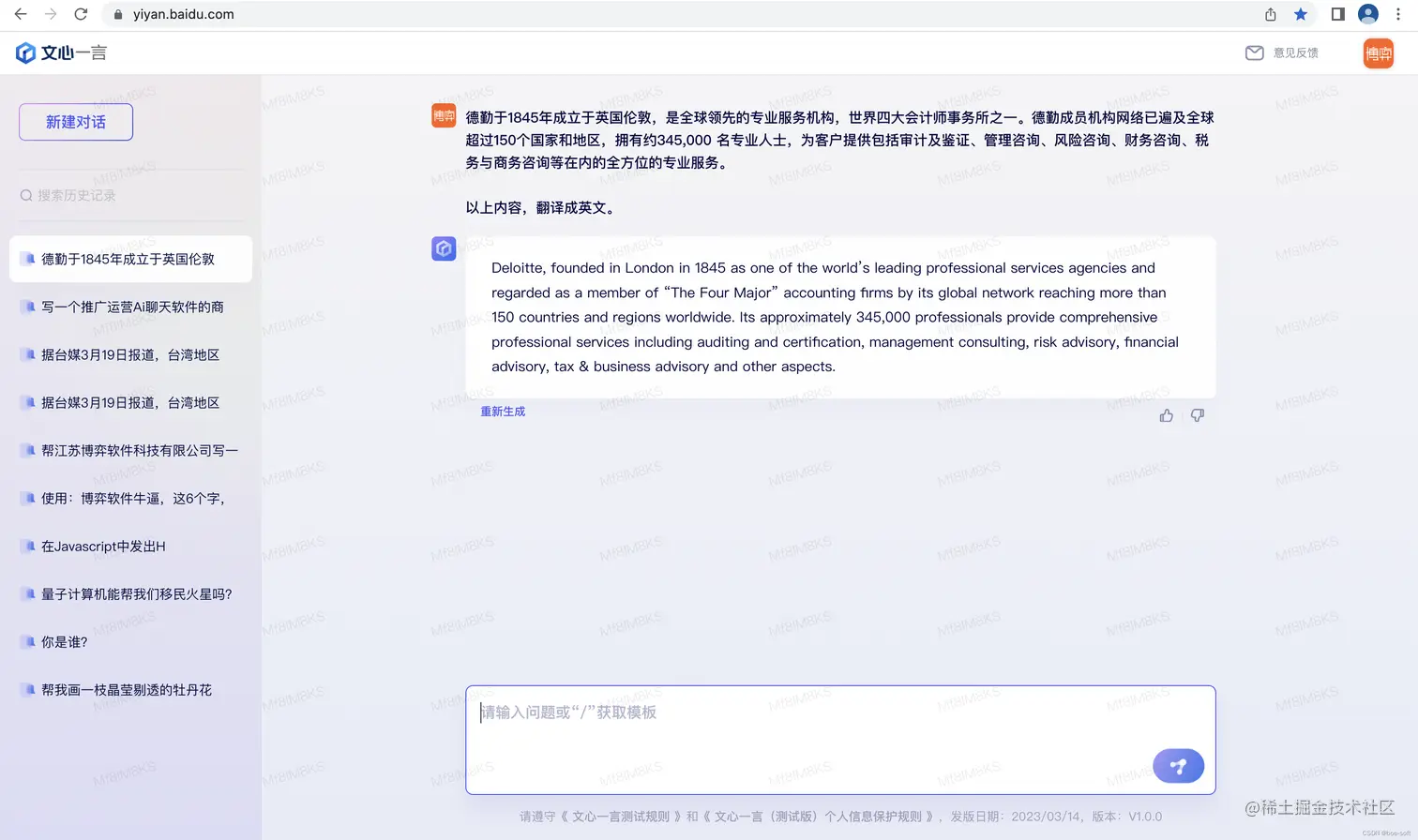Click the prompt text 以上内容，翻译成英文。
Image resolution: width=1418 pixels, height=840 pixels.
point(542,207)
